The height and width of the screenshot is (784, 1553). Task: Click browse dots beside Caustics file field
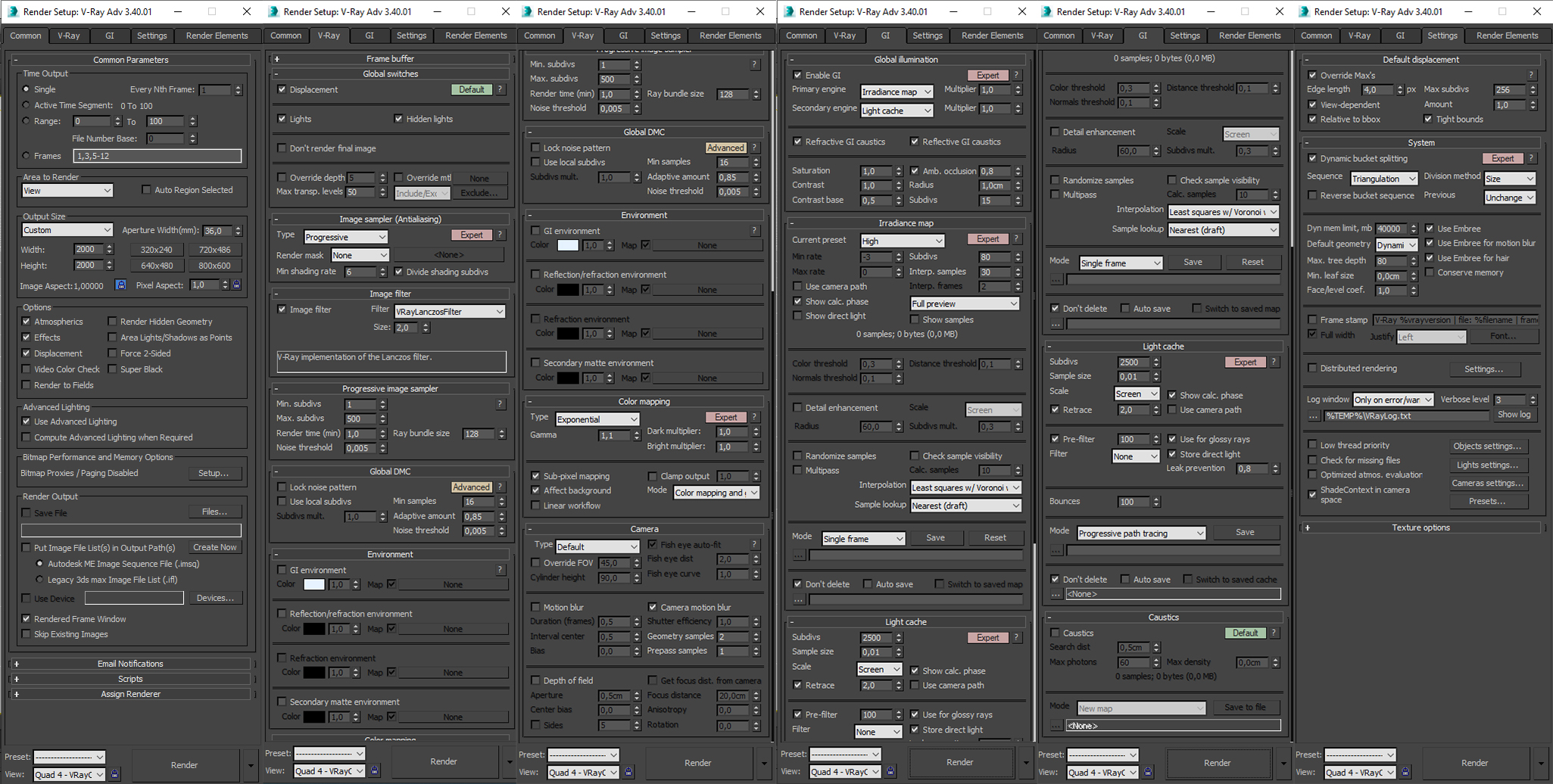pos(1056,726)
